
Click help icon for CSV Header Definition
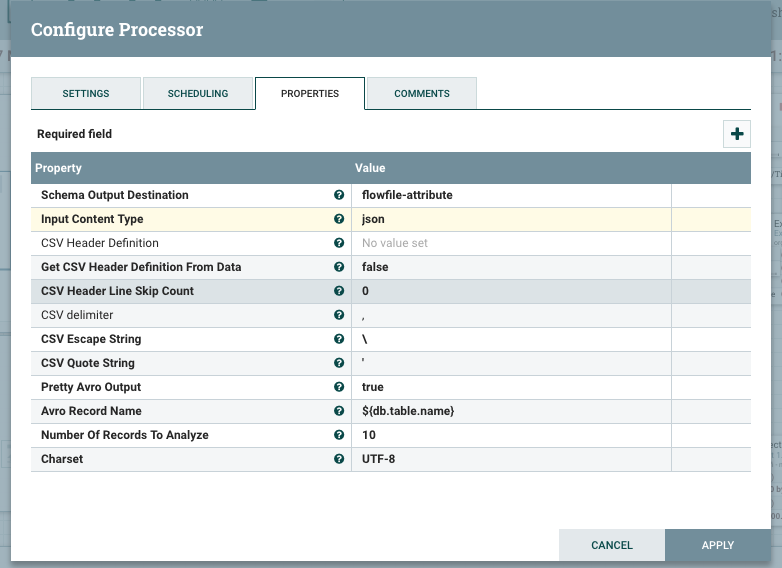(x=339, y=243)
